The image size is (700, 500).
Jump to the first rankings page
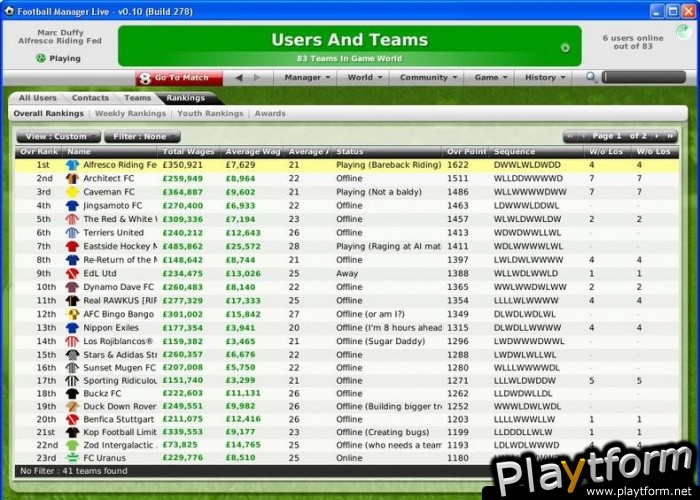[x=570, y=136]
